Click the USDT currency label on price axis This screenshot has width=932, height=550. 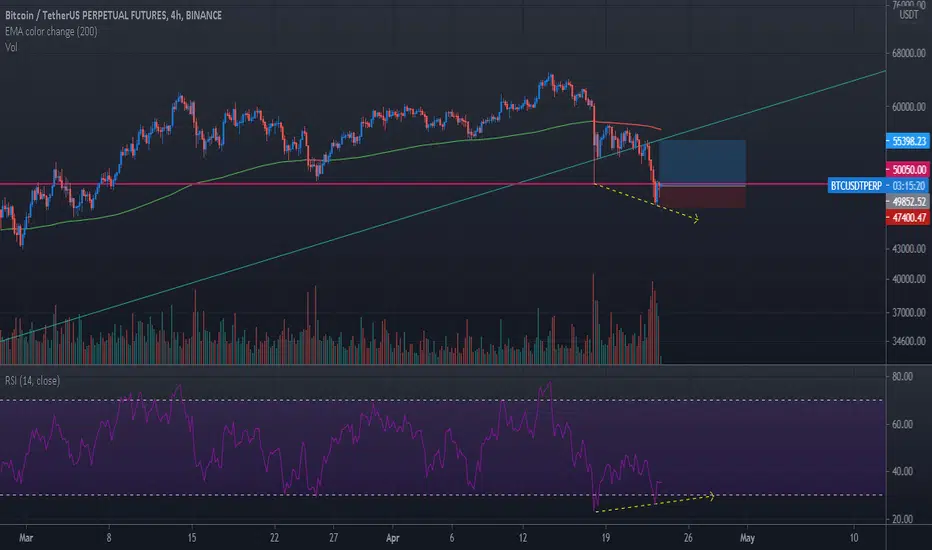(x=908, y=15)
